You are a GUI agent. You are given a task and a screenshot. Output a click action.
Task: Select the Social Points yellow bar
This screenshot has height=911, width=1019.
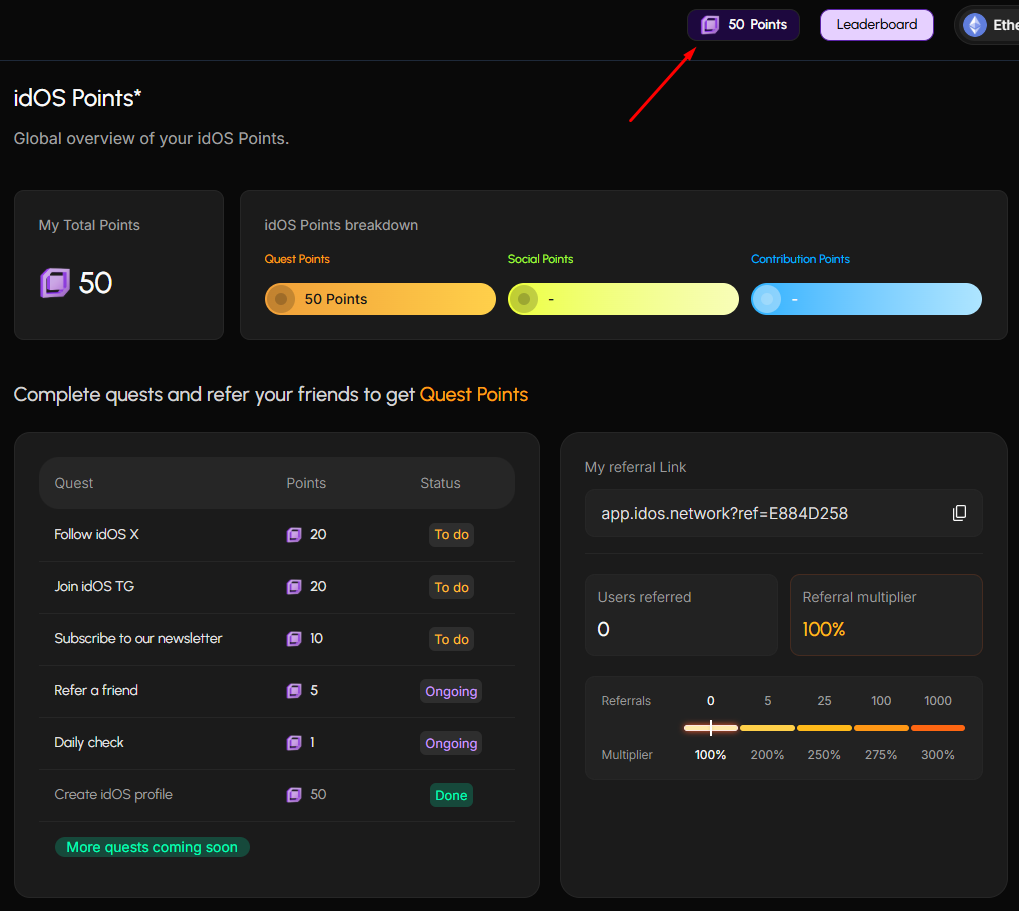(623, 299)
